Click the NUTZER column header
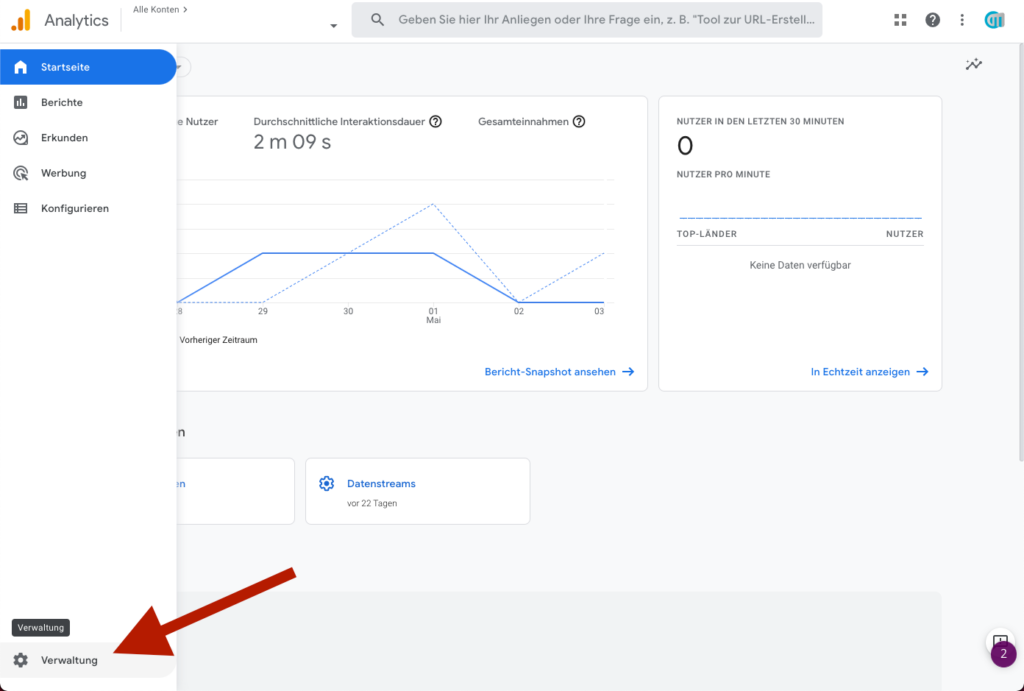This screenshot has height=691, width=1024. (904, 234)
